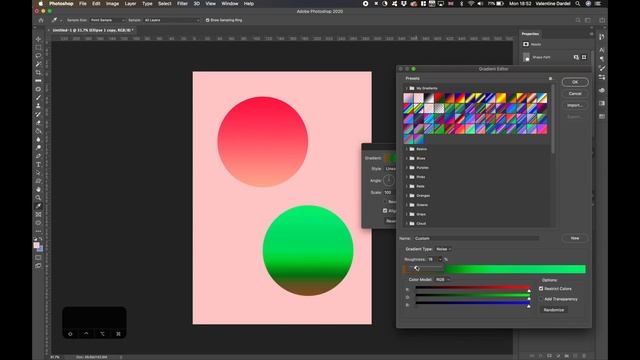Open the Properties panel menu icon
Screen dimensions: 640x360
[591, 34]
